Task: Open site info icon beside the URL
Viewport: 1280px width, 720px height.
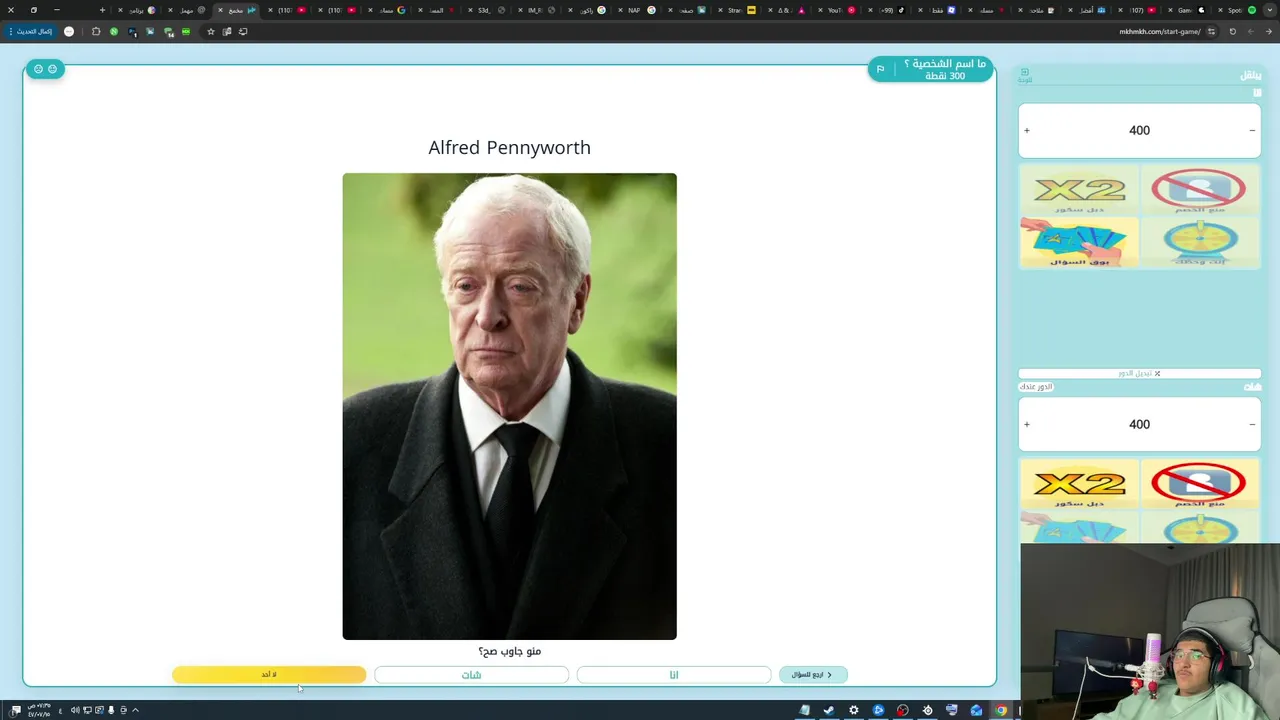Action: pyautogui.click(x=1211, y=31)
